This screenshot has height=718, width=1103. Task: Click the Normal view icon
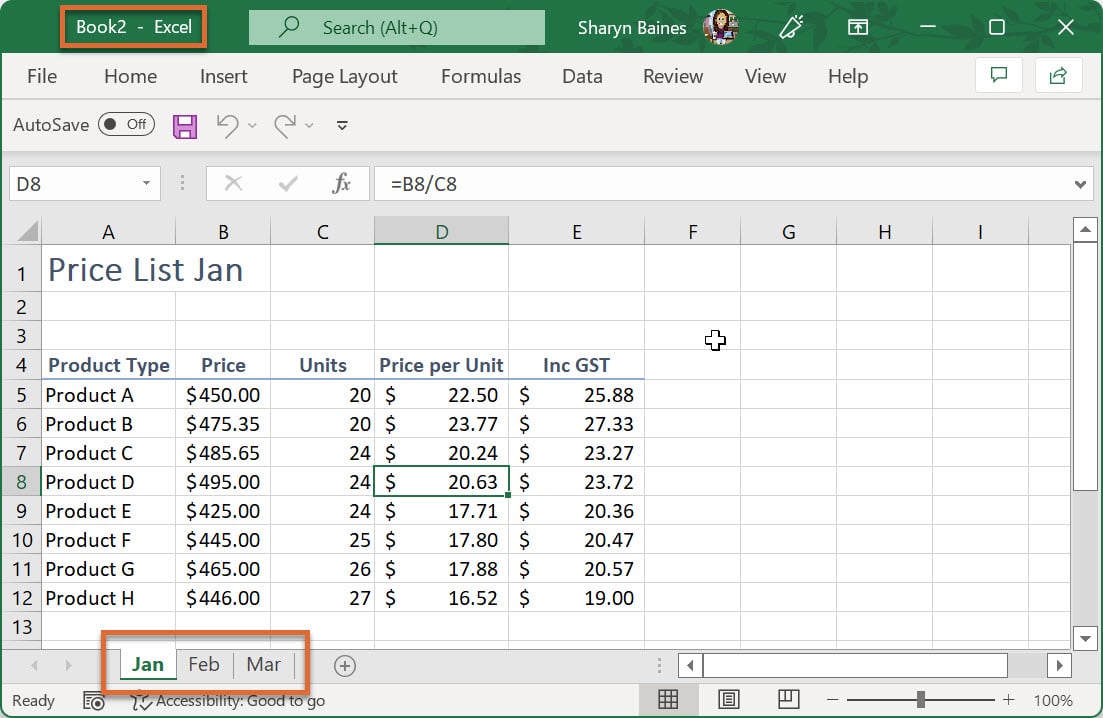(668, 700)
